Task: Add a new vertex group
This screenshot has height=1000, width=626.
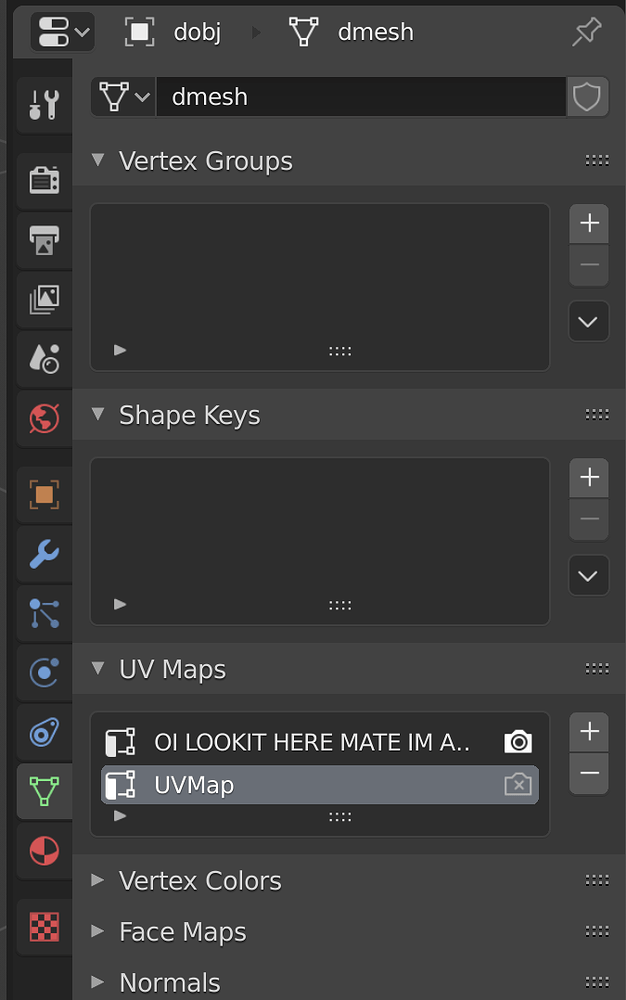Action: click(x=589, y=224)
